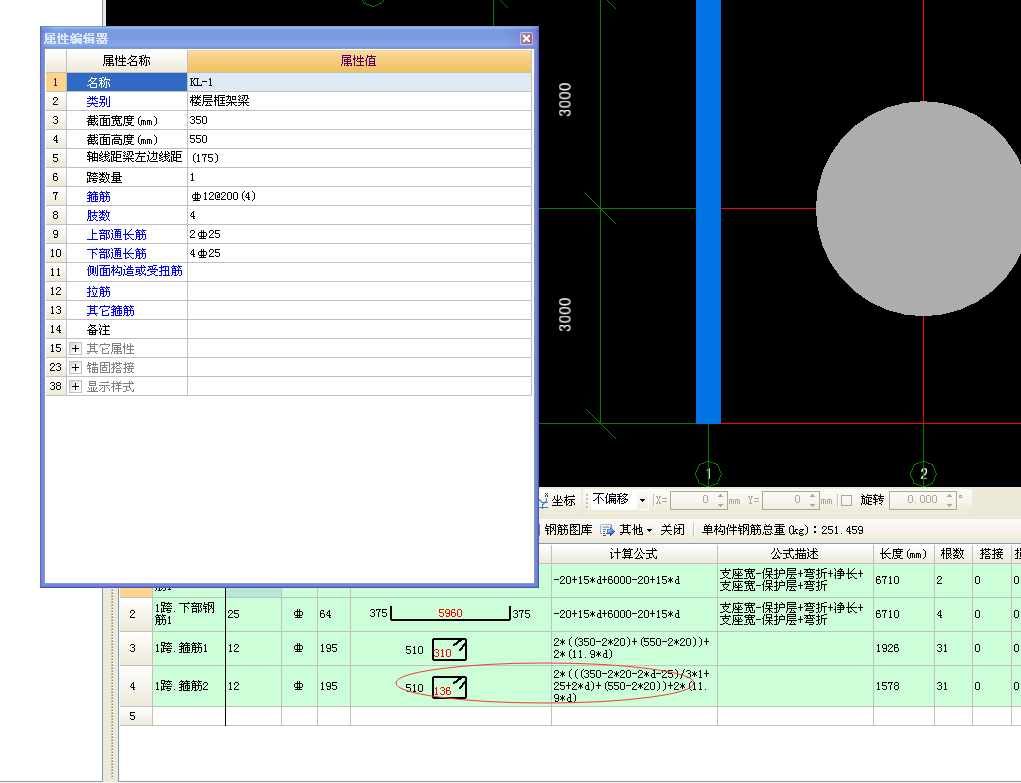Click the 属性值 column header
This screenshot has height=783, width=1021.
[x=359, y=61]
